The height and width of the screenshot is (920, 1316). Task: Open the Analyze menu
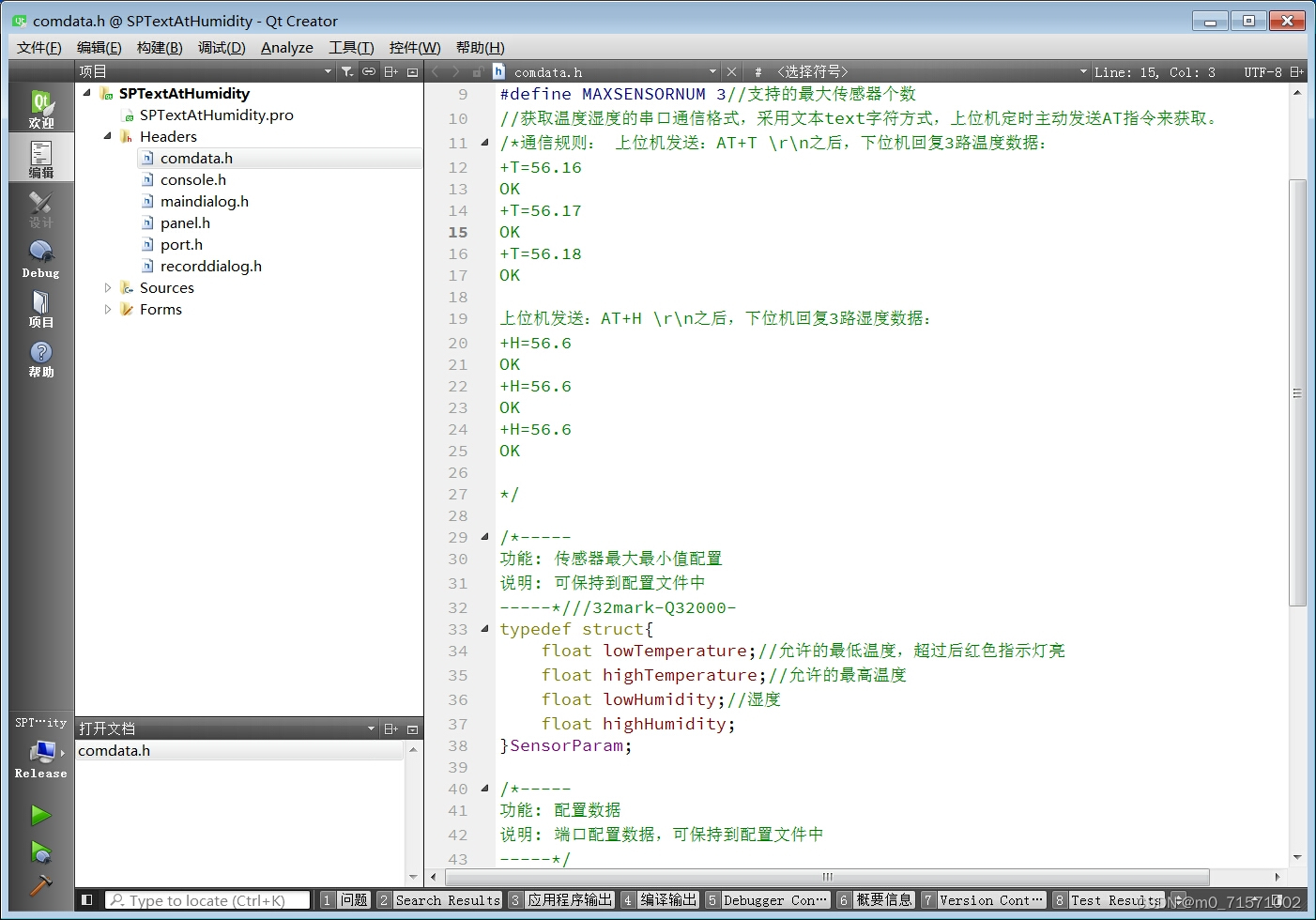(287, 47)
